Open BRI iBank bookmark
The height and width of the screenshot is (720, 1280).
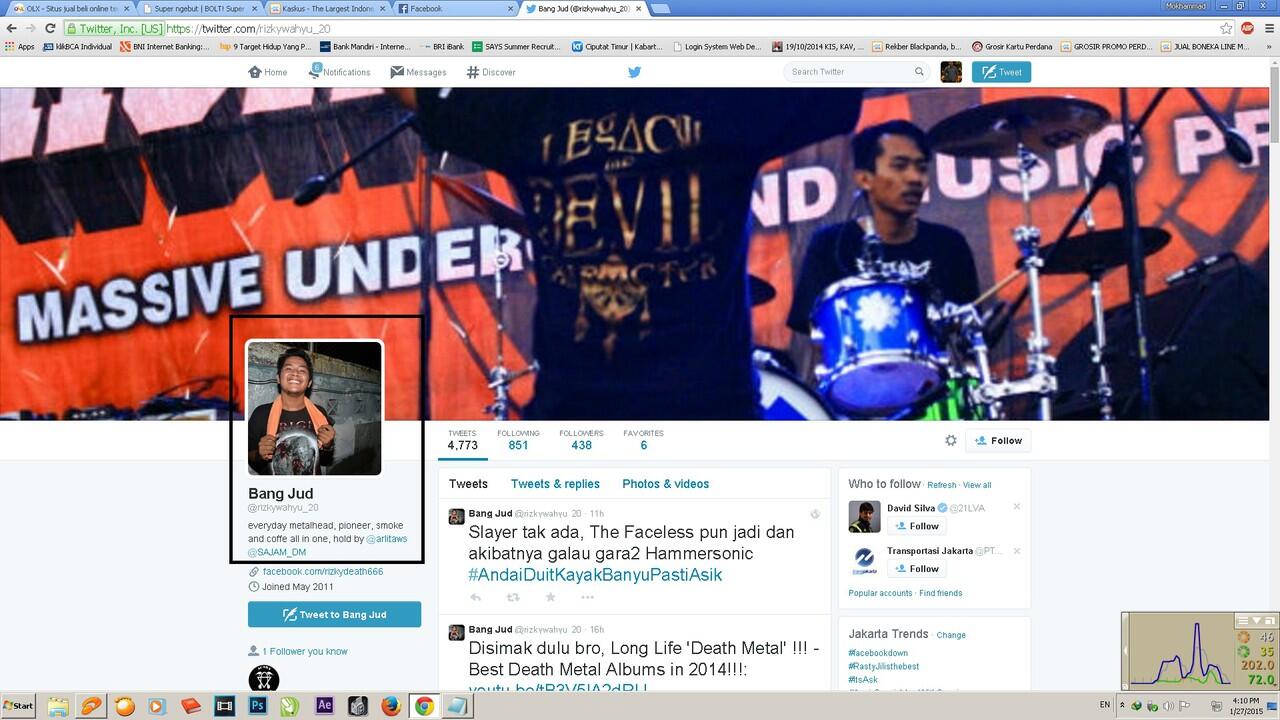click(x=442, y=46)
